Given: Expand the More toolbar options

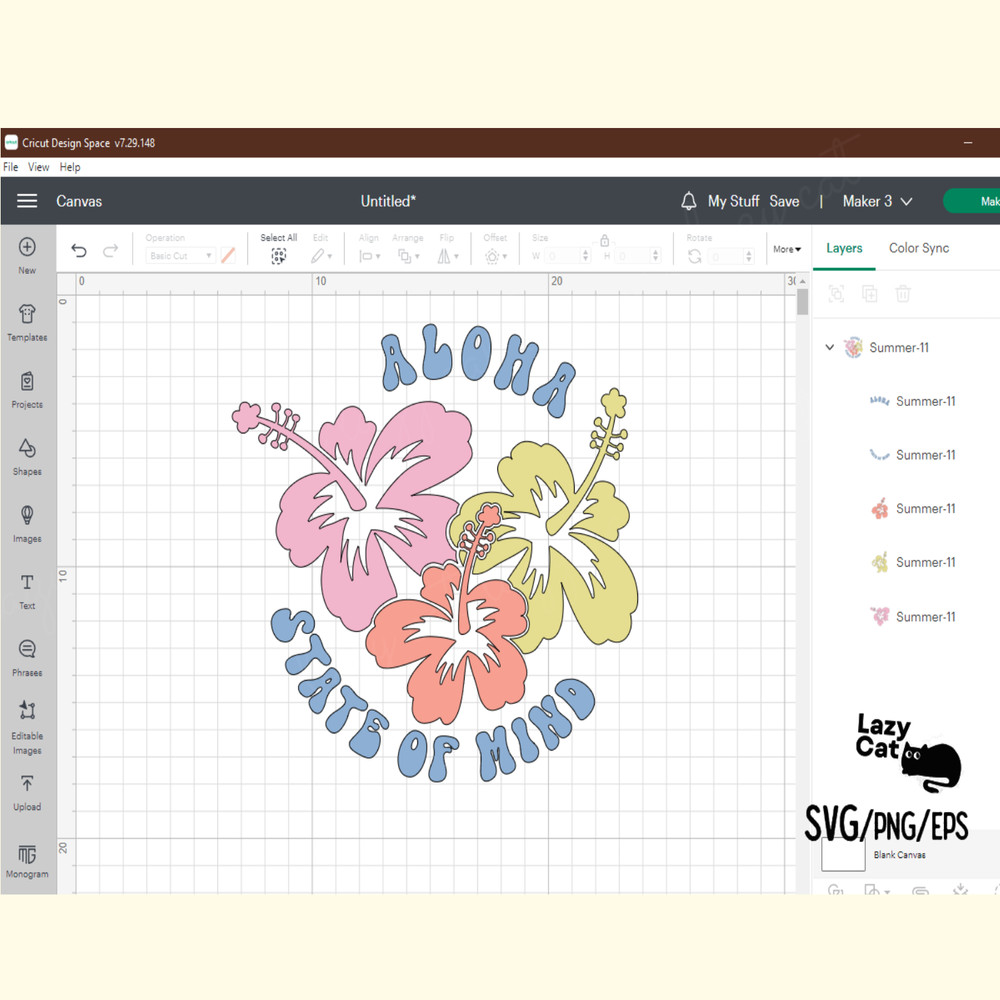Looking at the screenshot, I should [x=787, y=249].
